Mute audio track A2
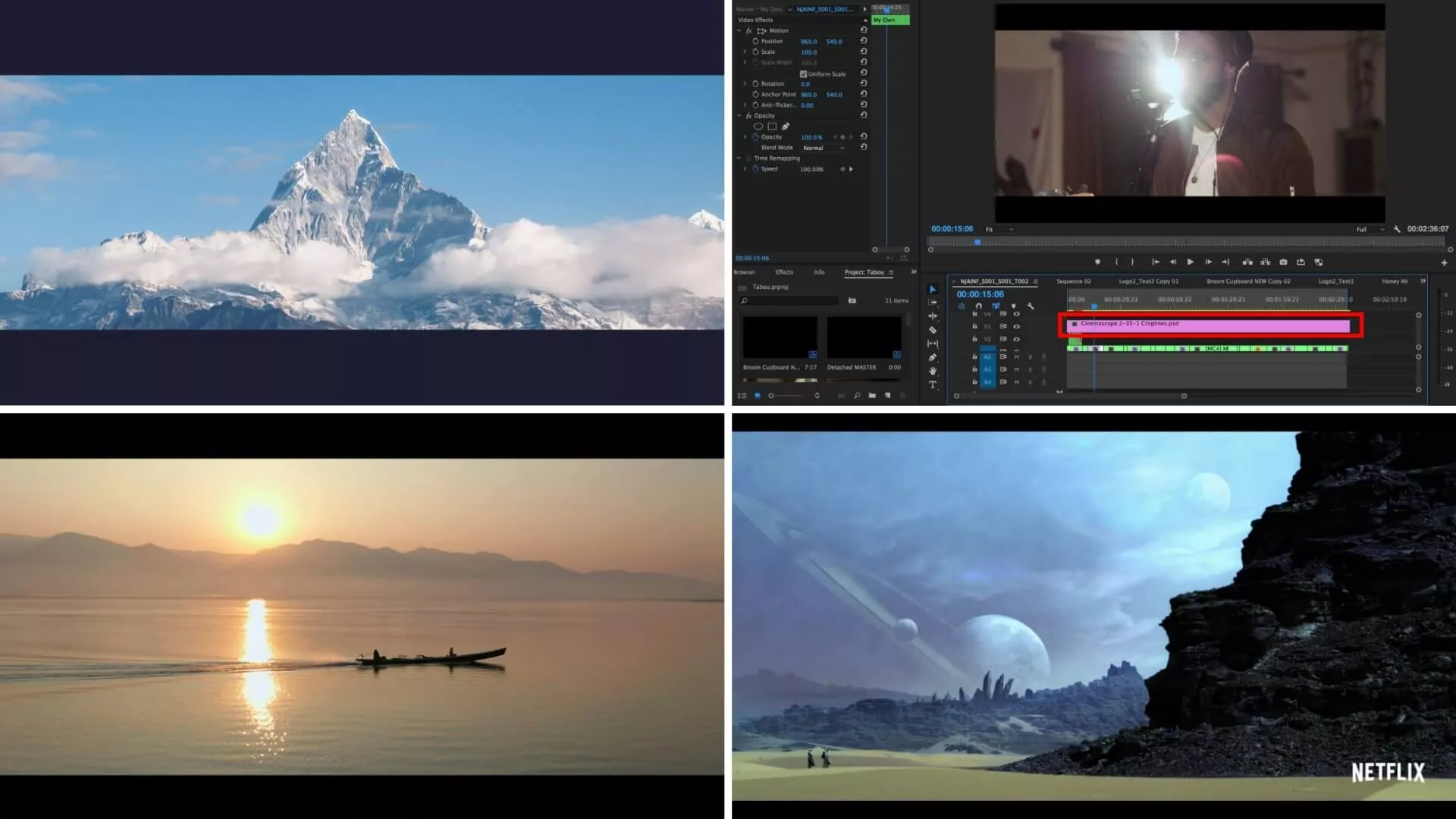 pyautogui.click(x=1017, y=356)
